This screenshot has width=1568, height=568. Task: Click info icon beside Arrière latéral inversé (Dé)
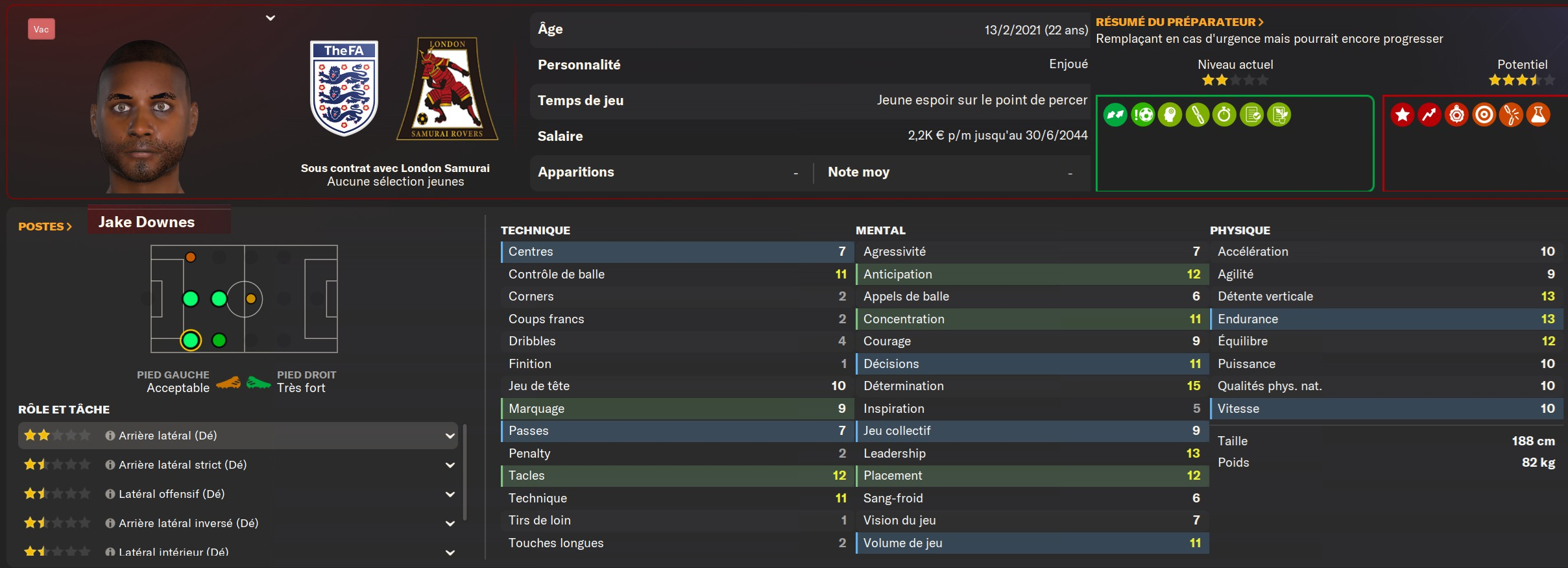(x=110, y=523)
